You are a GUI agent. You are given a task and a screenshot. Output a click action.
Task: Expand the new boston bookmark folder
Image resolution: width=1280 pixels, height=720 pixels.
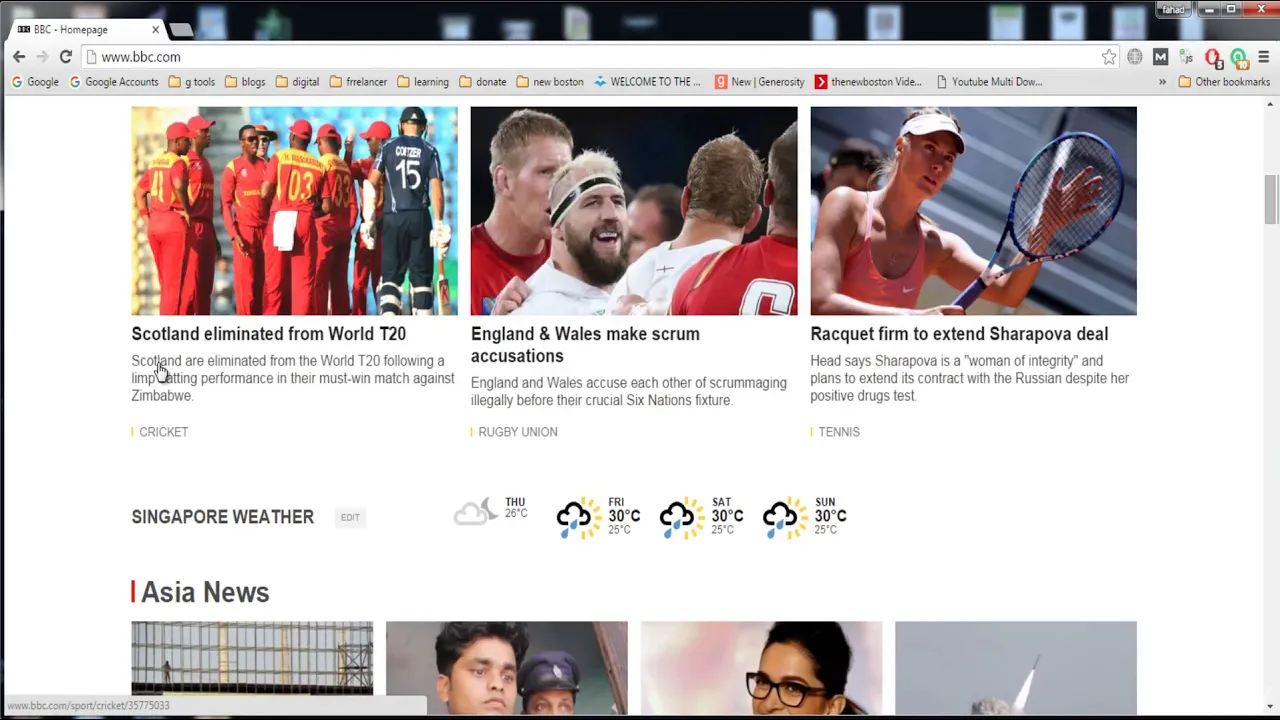coord(550,82)
